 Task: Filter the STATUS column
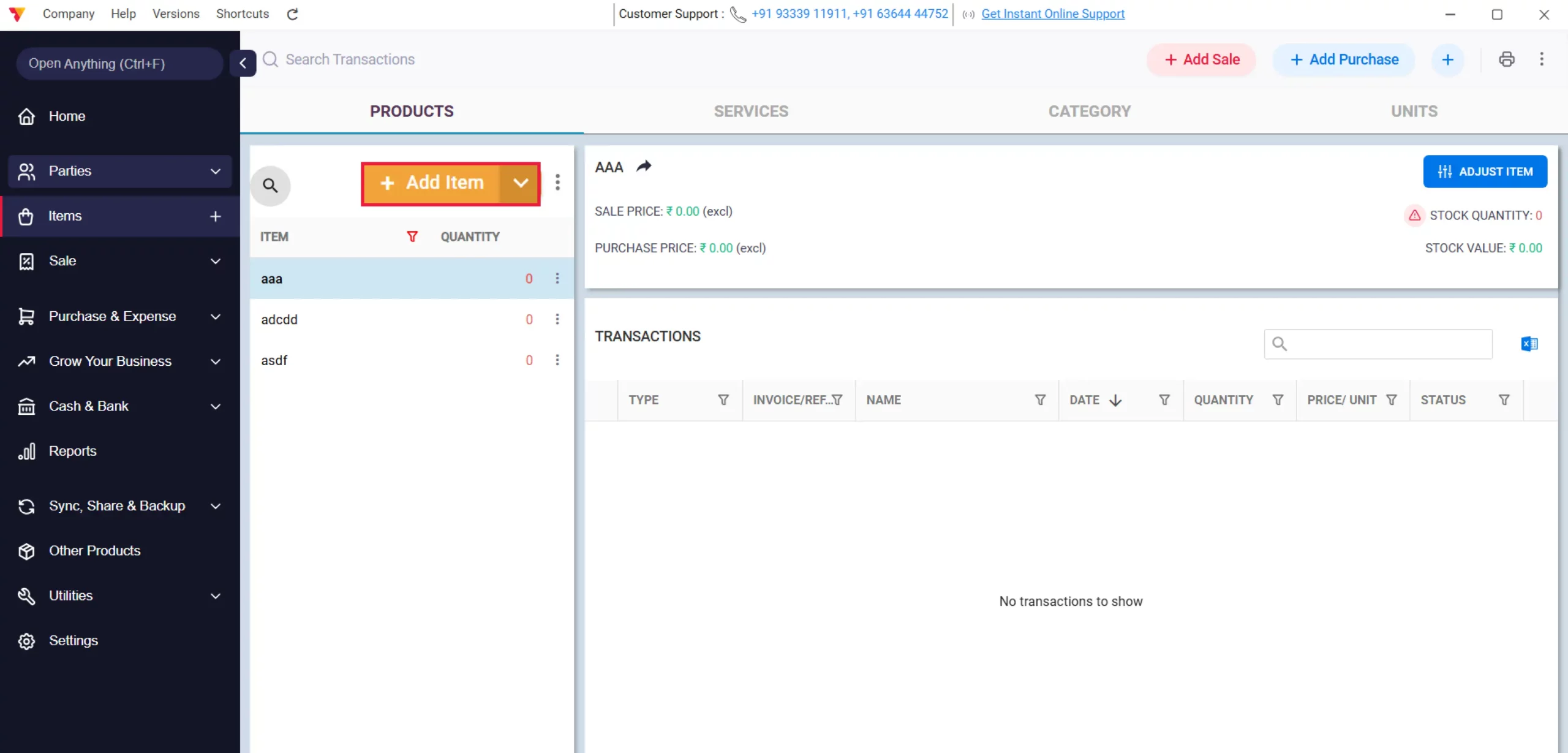pos(1504,400)
